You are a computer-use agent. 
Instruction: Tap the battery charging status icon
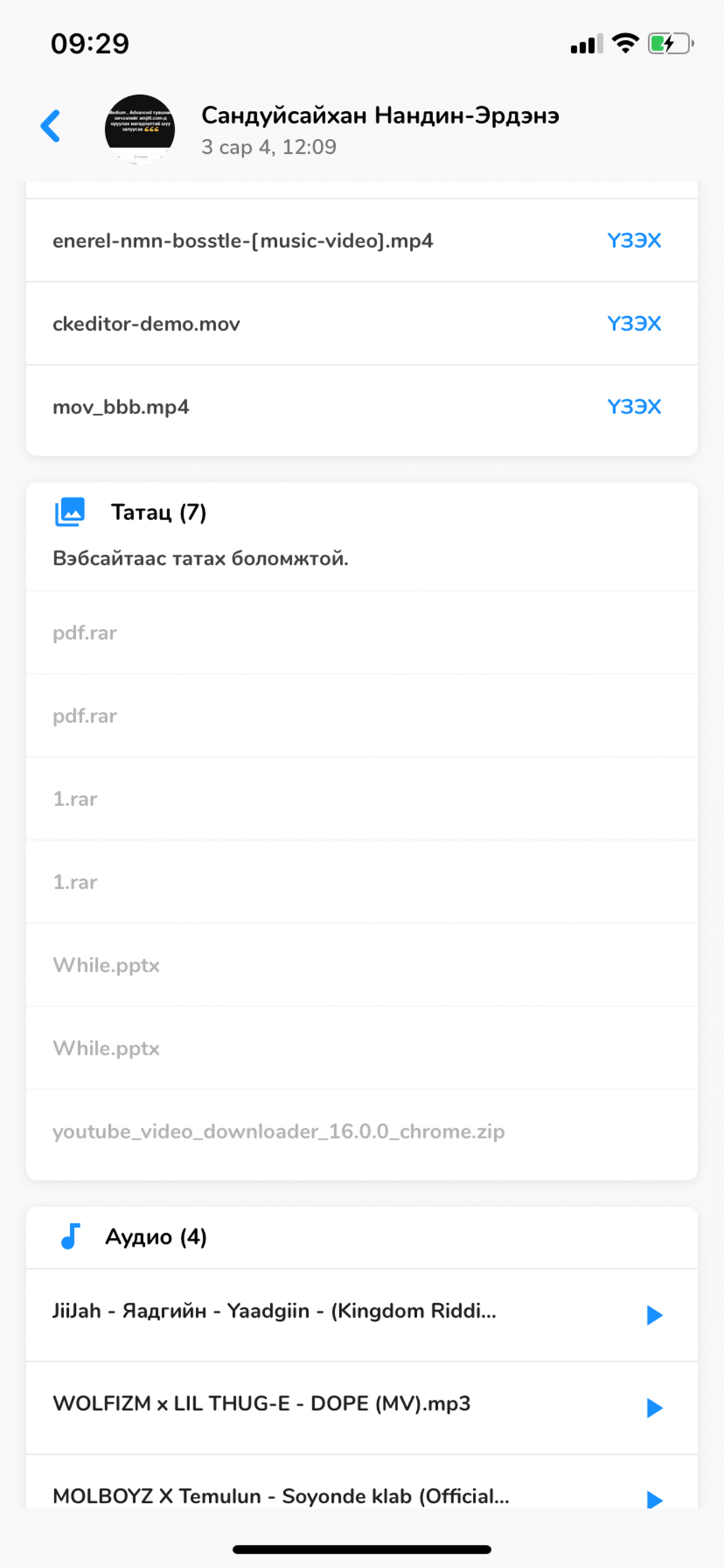[670, 44]
